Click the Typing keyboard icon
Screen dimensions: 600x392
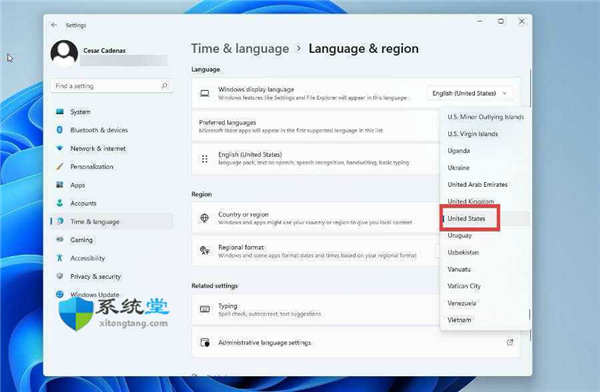tap(205, 309)
